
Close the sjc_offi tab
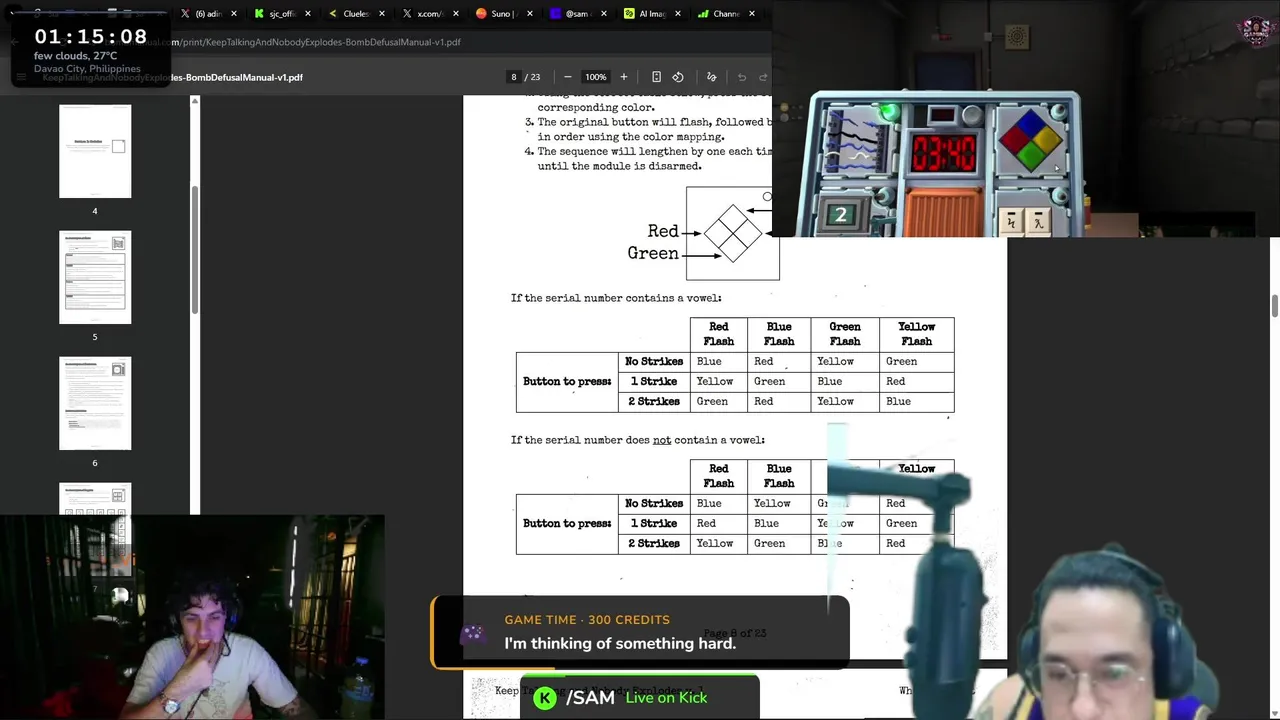point(308,14)
